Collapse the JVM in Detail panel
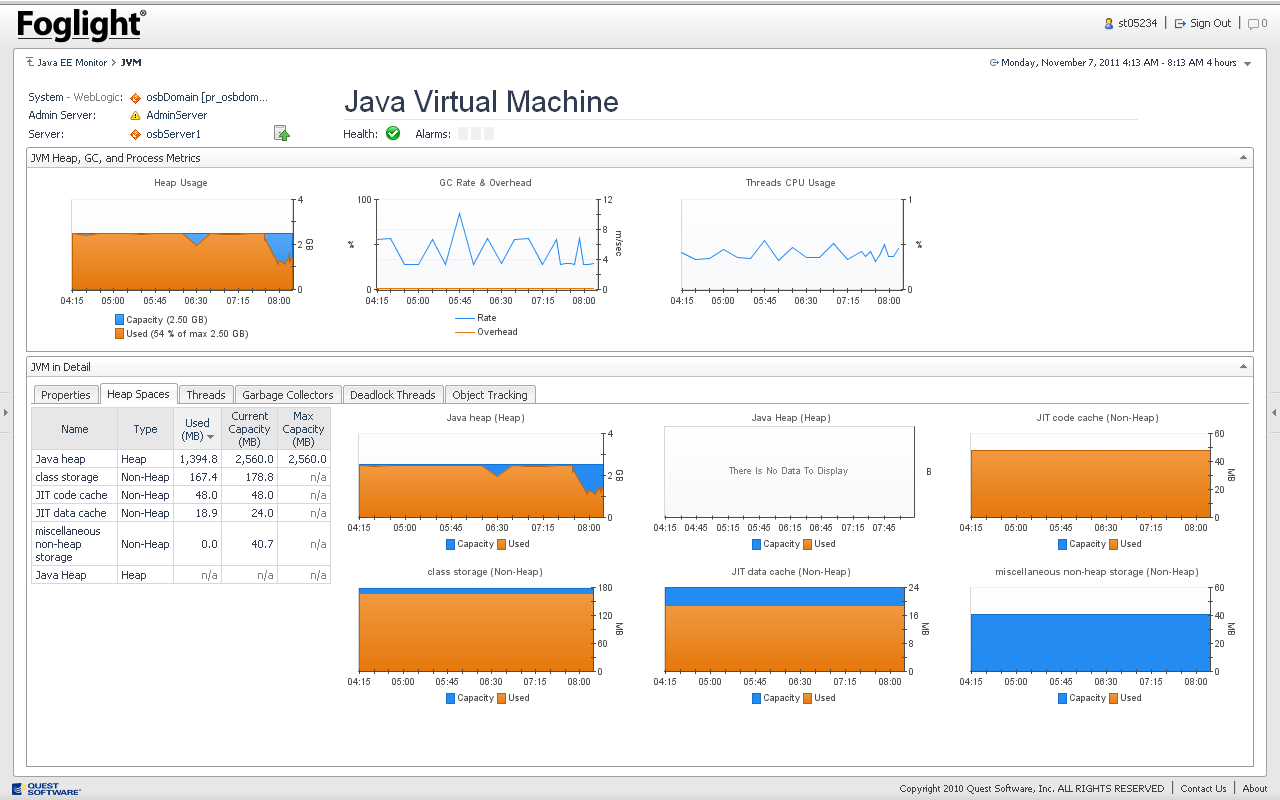Viewport: 1280px width, 800px height. [x=1243, y=367]
